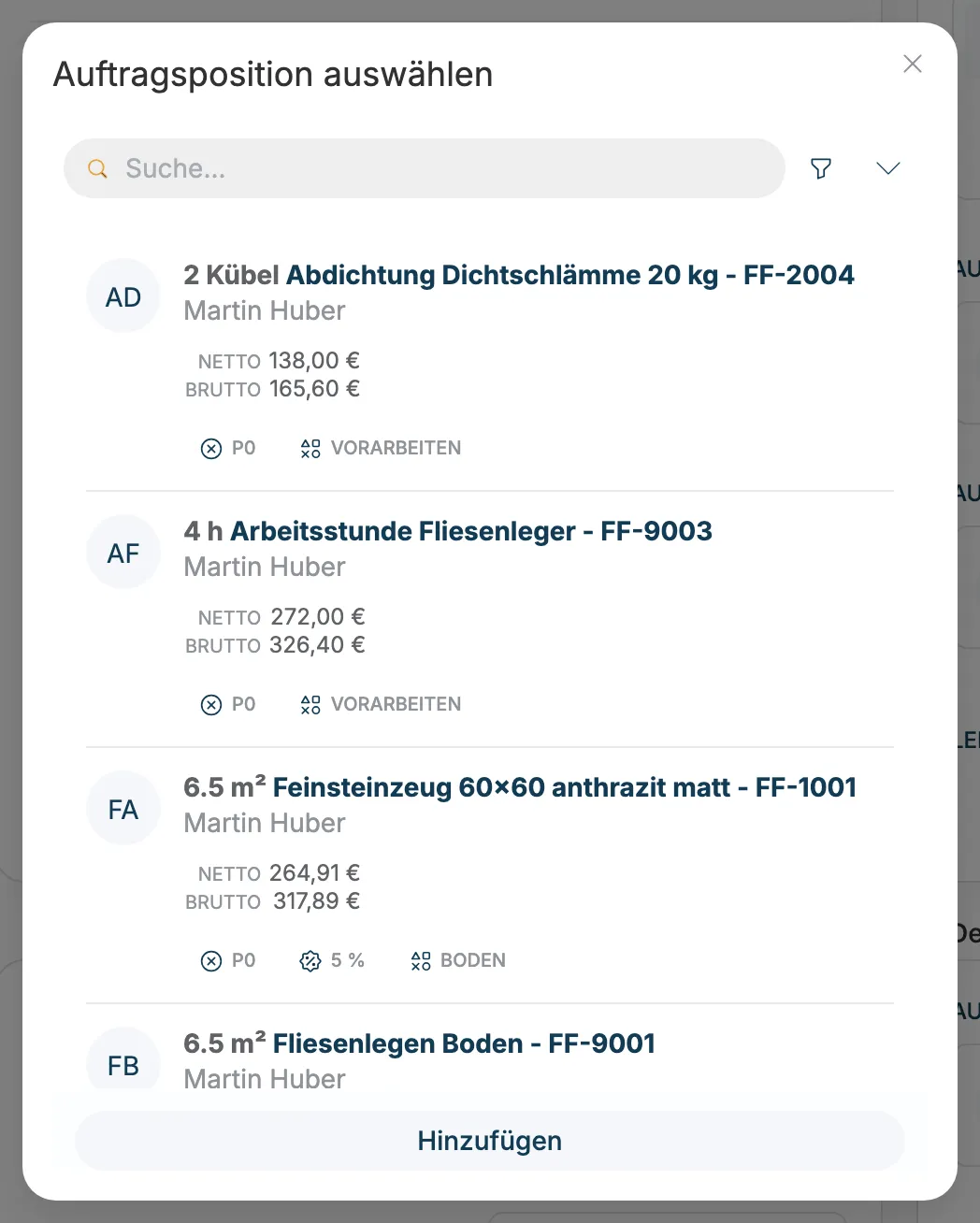Image resolution: width=980 pixels, height=1223 pixels.
Task: Choose Feinsteinzeug 60×60 anthrazit matt entry
Action: [520, 787]
